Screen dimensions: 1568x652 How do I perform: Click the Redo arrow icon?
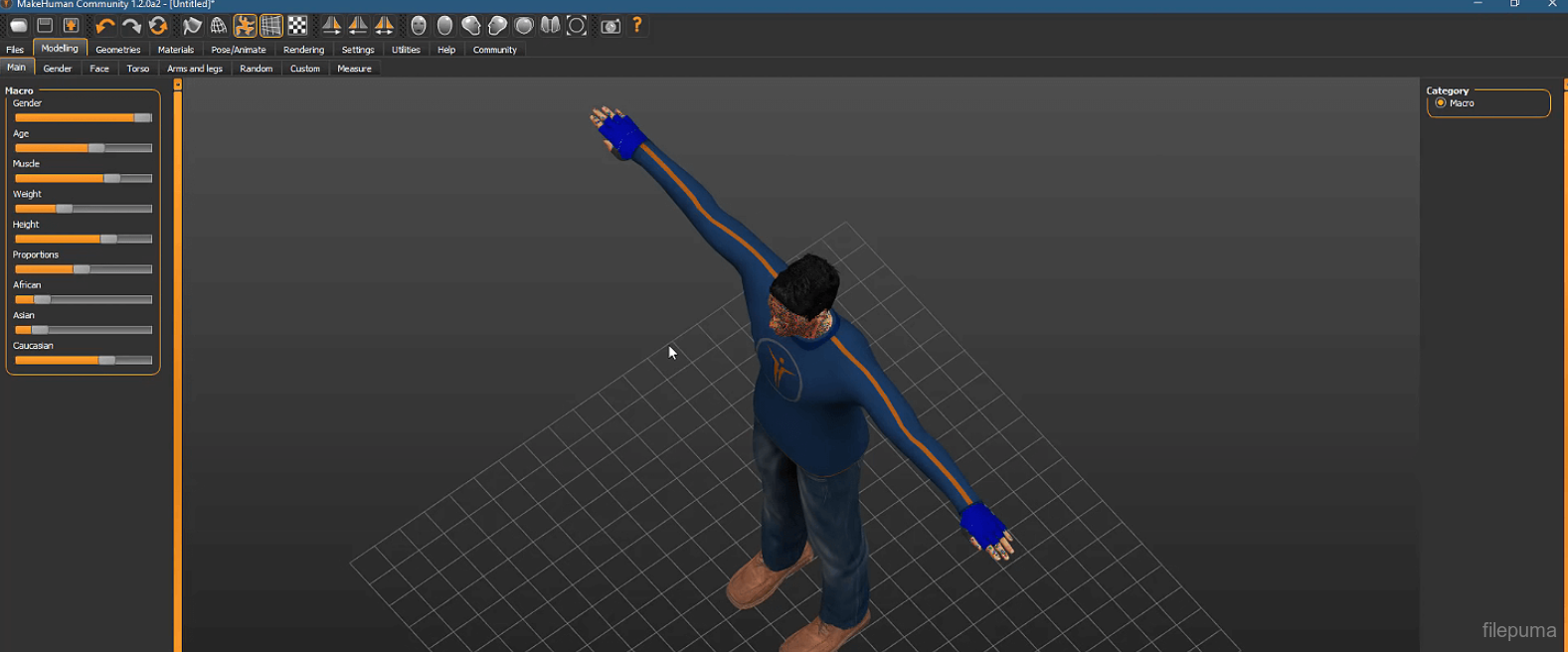coord(131,26)
